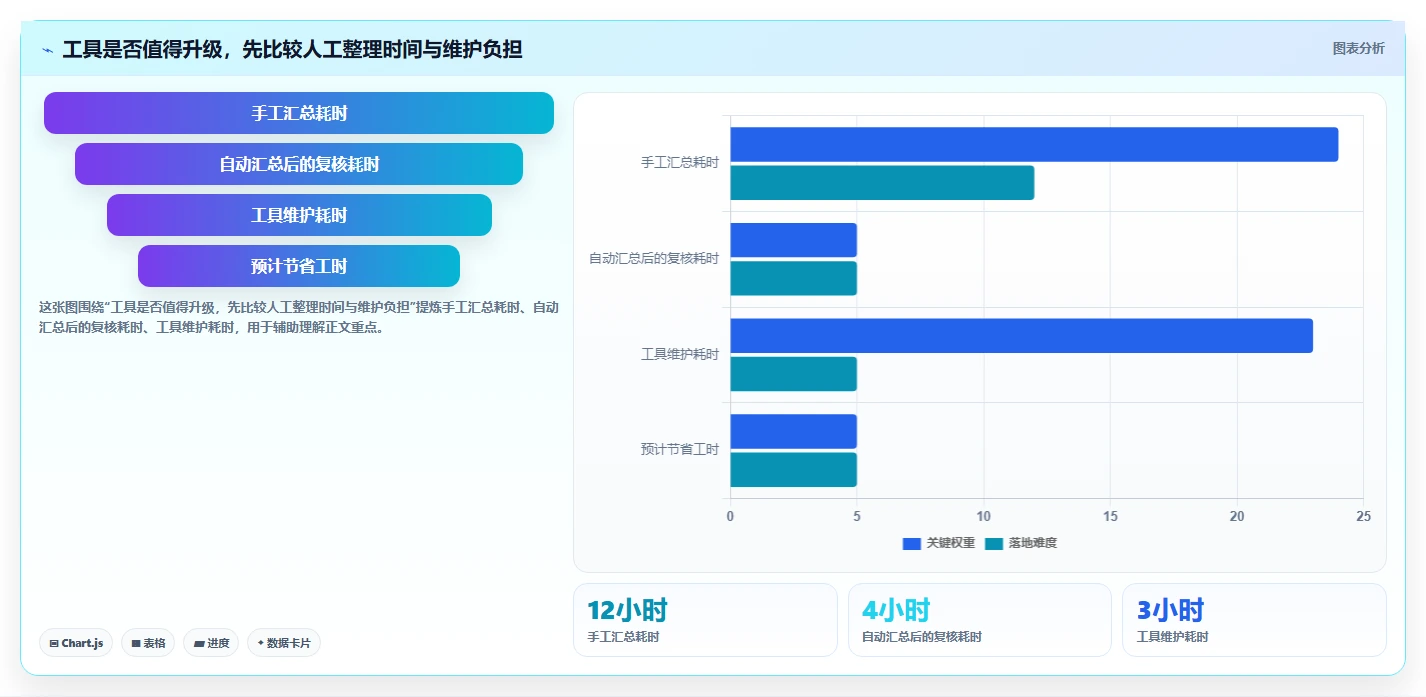Select the 自动汇总后的复核耗时 funnel bar
The width and height of the screenshot is (1426, 697).
(x=299, y=164)
